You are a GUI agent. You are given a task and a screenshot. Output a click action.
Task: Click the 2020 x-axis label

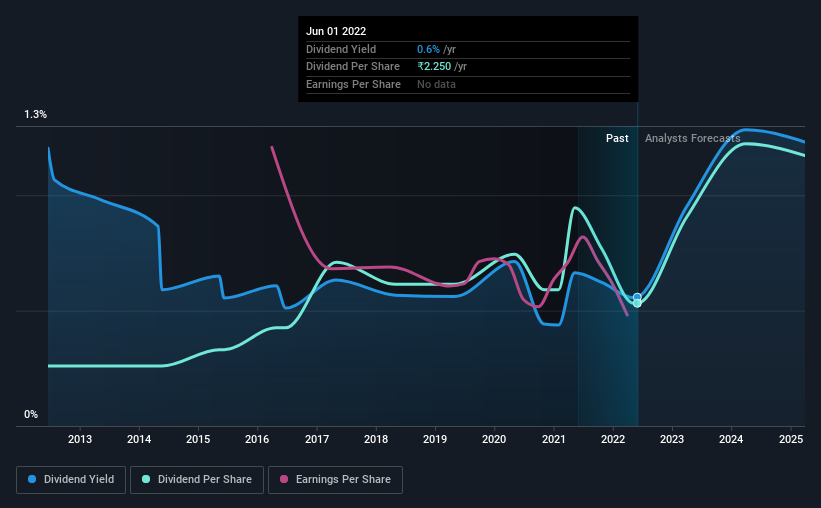[x=494, y=439]
